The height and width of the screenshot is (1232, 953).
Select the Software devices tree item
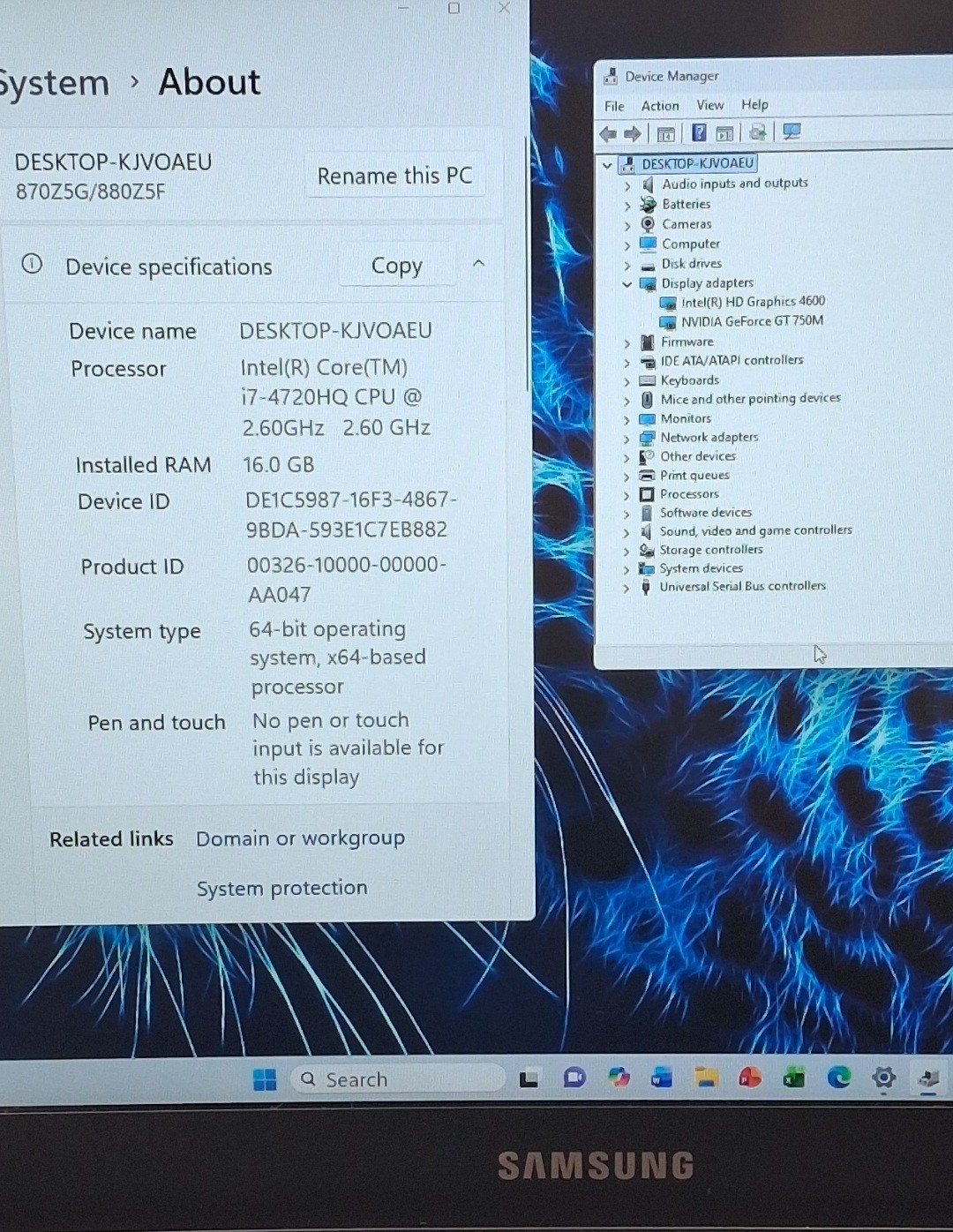tap(706, 512)
